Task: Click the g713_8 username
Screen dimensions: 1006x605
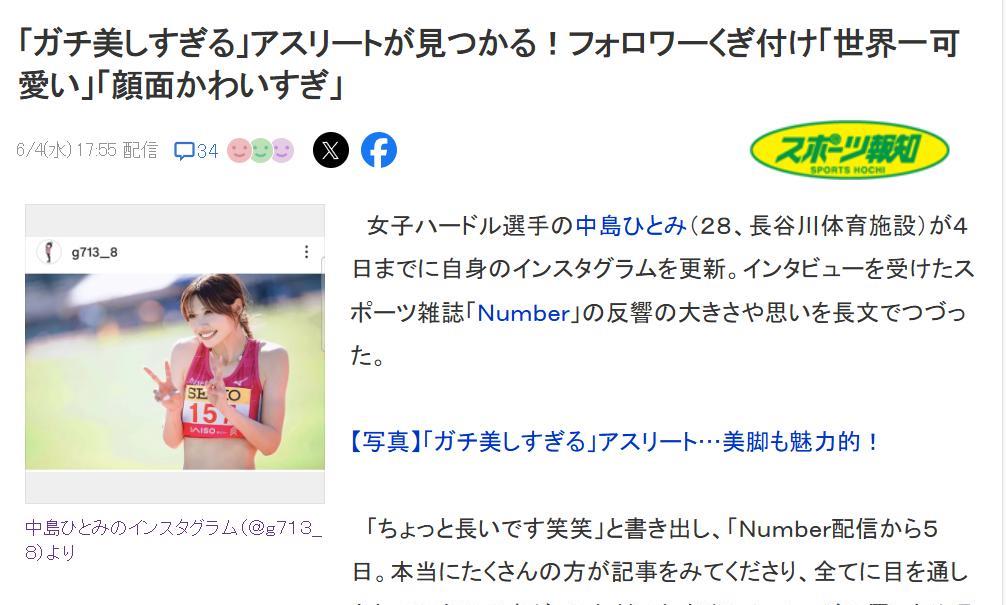Action: (94, 252)
